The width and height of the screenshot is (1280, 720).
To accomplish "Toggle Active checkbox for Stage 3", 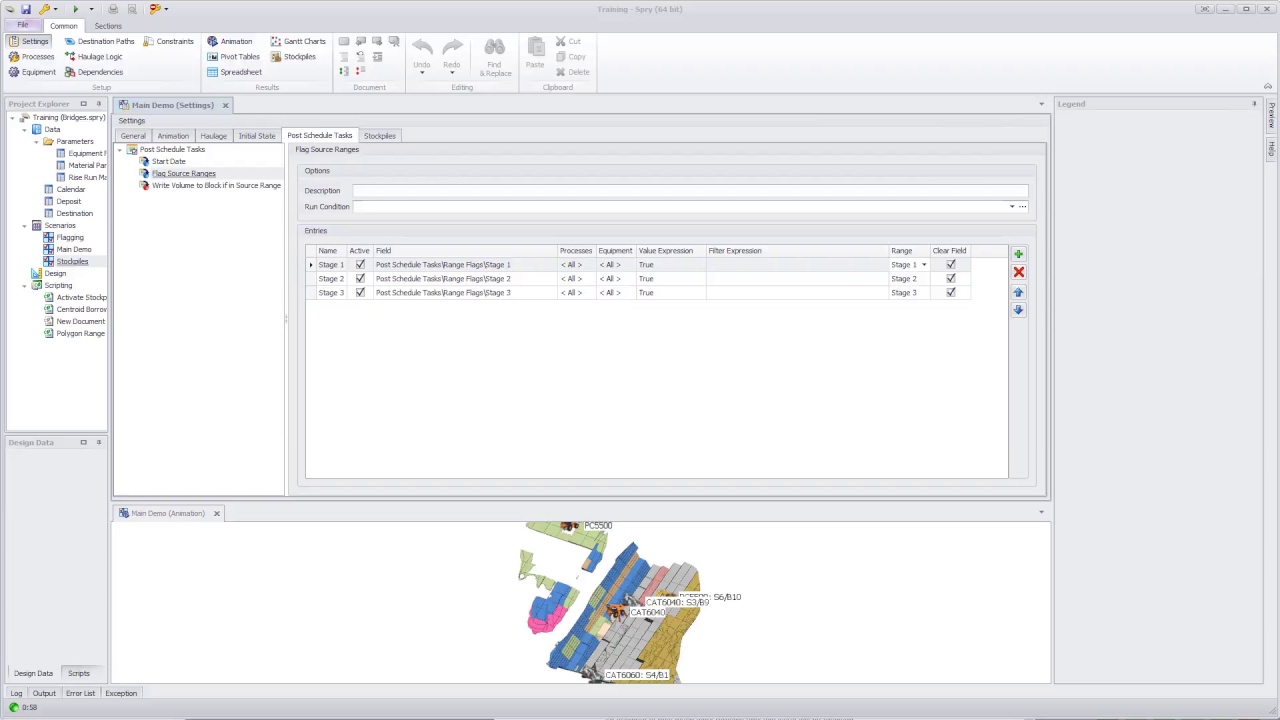I will [x=360, y=293].
